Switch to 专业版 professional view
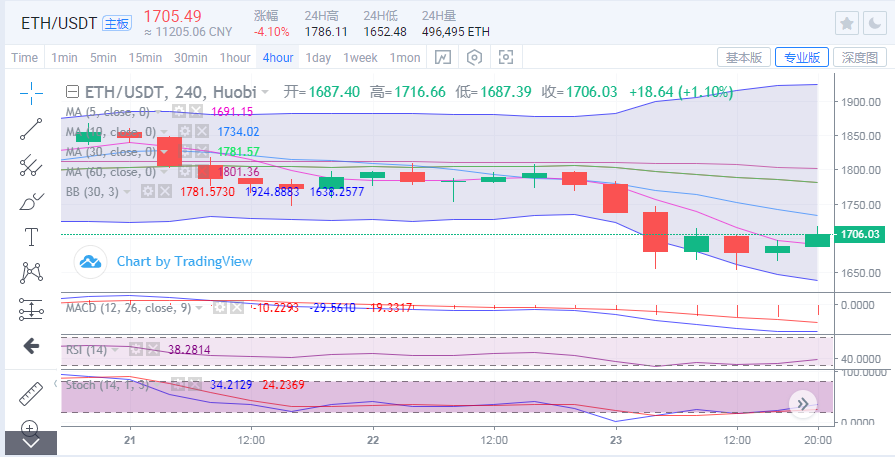 click(802, 57)
